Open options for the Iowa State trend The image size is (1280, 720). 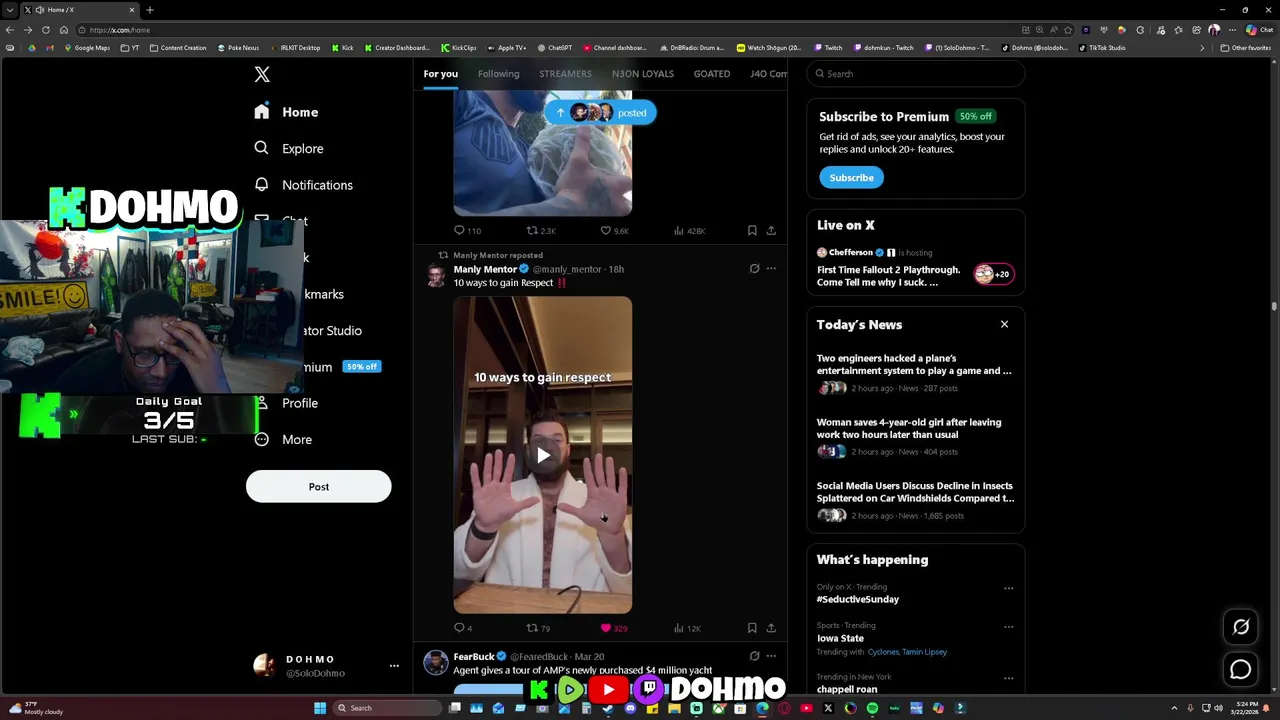tap(1008, 627)
